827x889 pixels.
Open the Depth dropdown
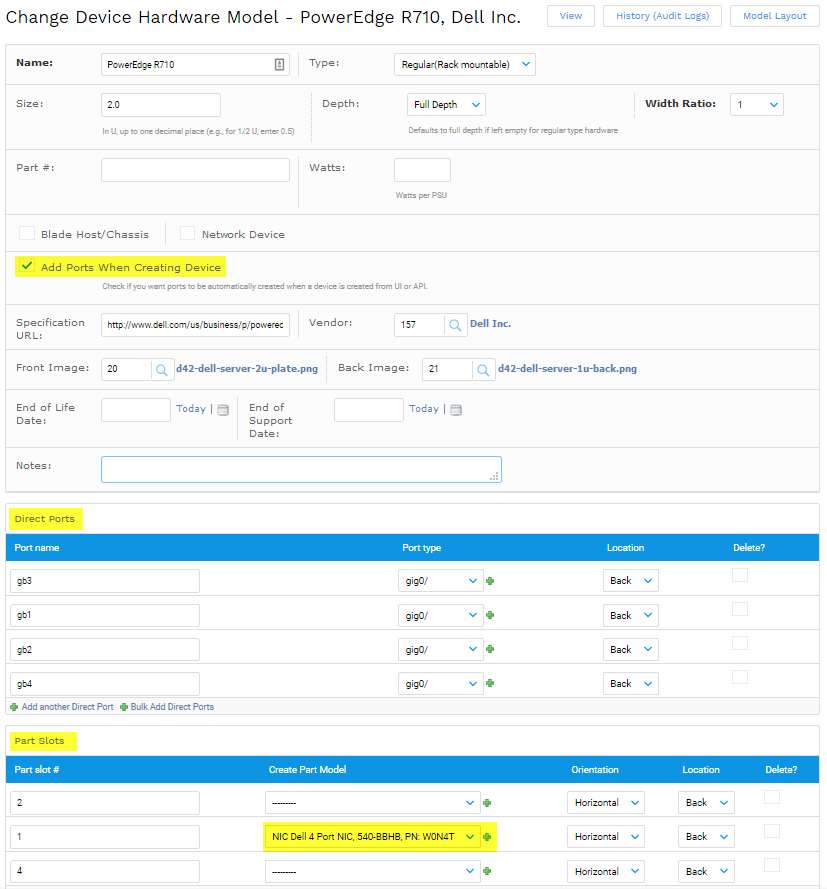point(446,104)
